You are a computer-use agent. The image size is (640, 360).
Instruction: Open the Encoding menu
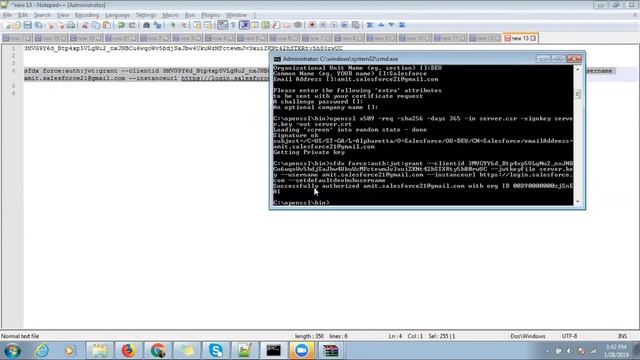[x=87, y=15]
